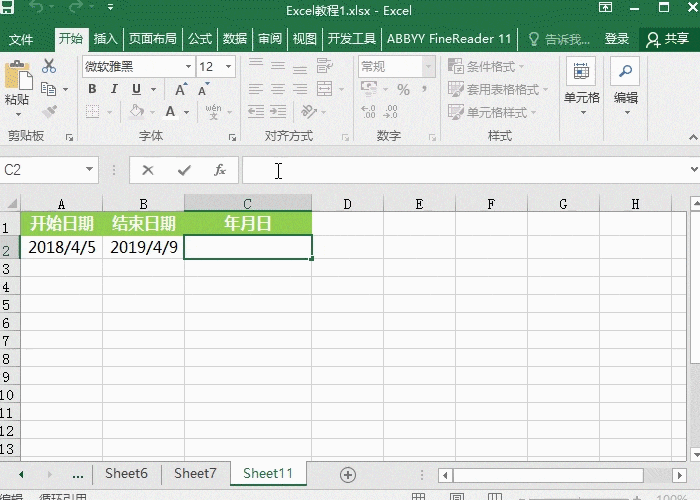Open 单元格样式 cell styles menu

coord(492,112)
